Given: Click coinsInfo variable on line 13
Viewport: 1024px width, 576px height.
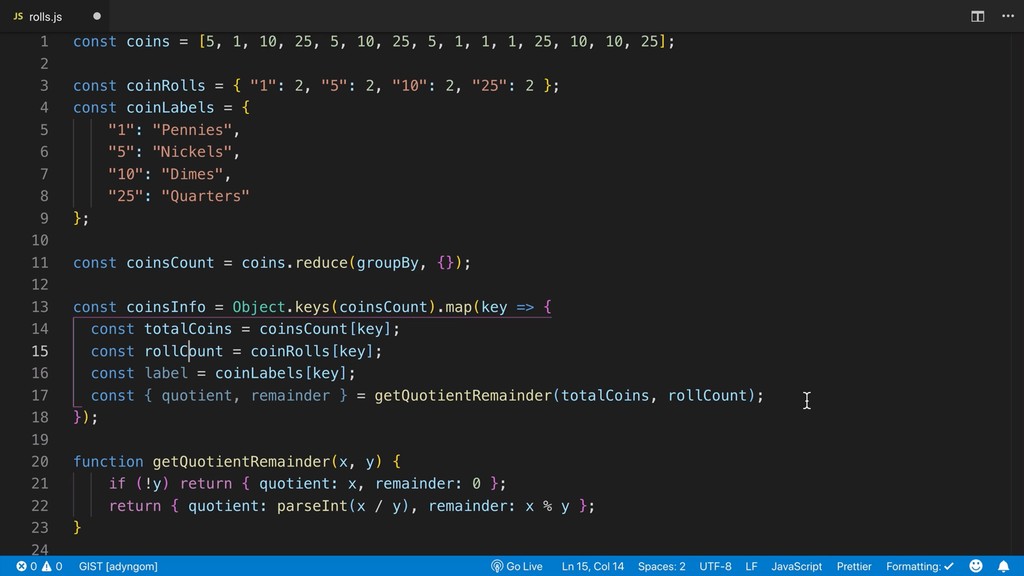Looking at the screenshot, I should [166, 307].
